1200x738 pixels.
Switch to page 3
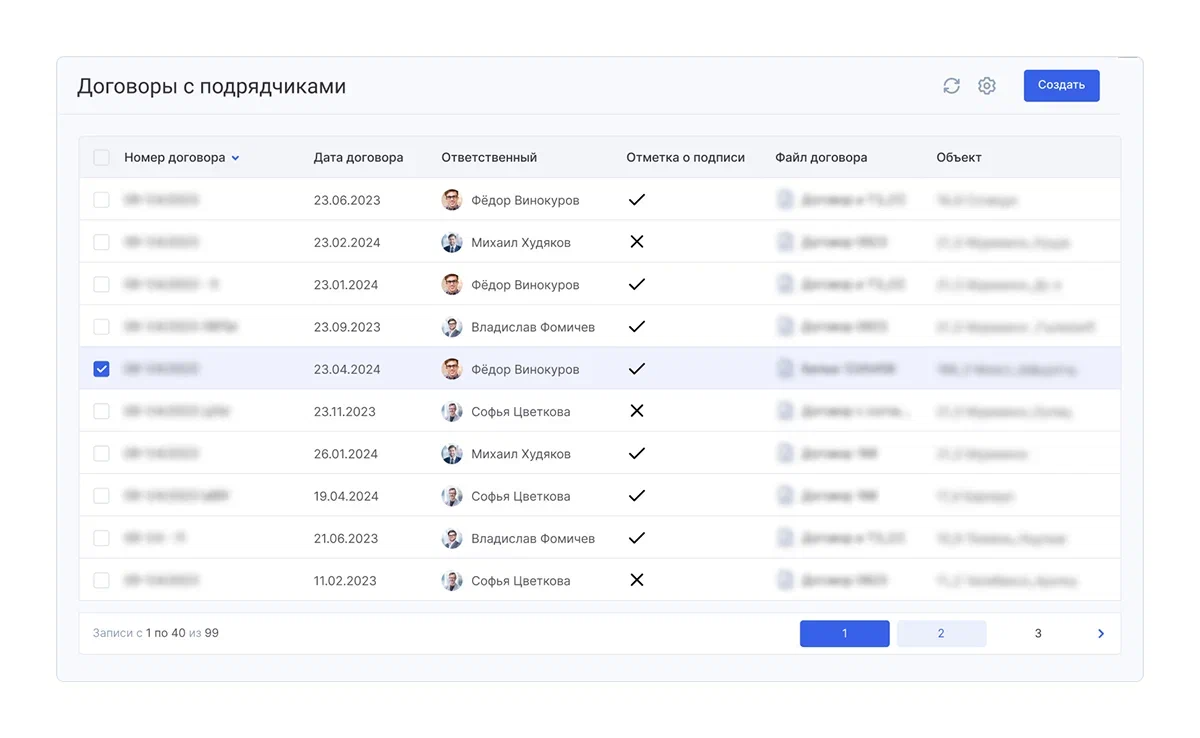[x=1038, y=633]
